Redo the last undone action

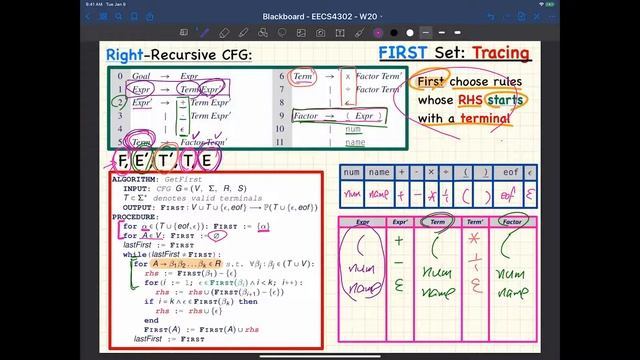click(x=507, y=17)
